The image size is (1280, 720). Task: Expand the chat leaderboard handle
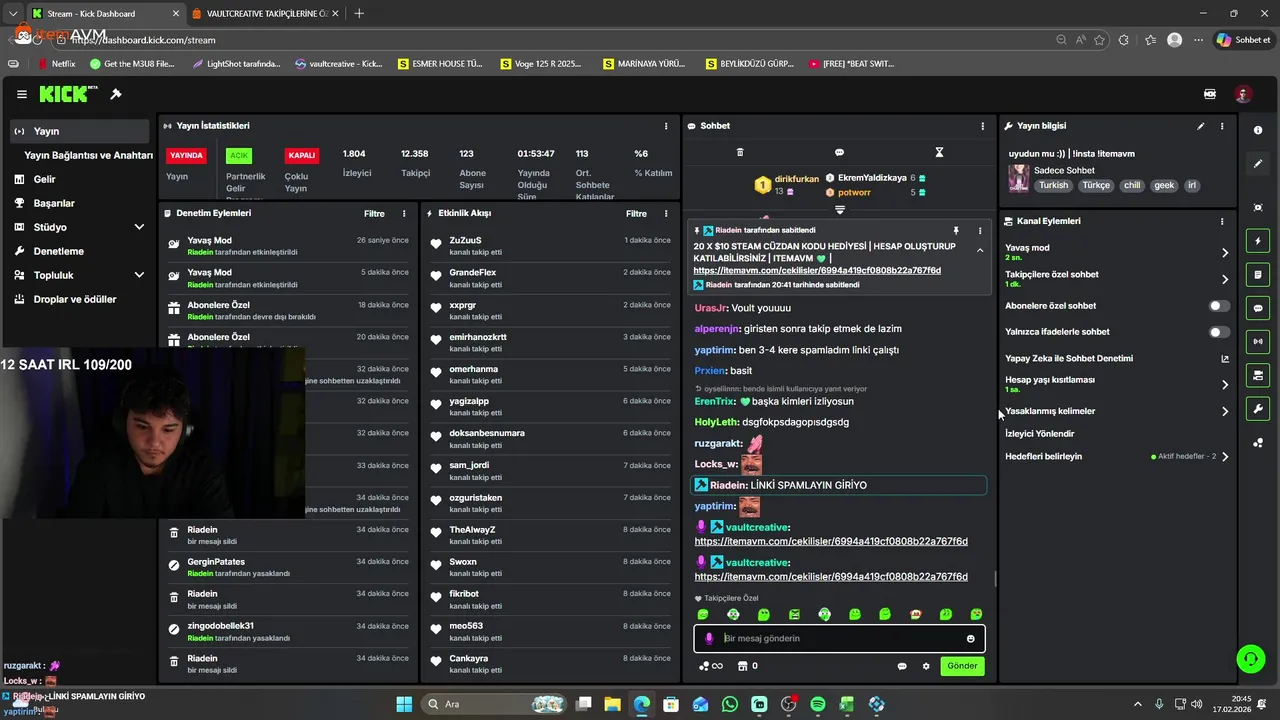click(840, 210)
